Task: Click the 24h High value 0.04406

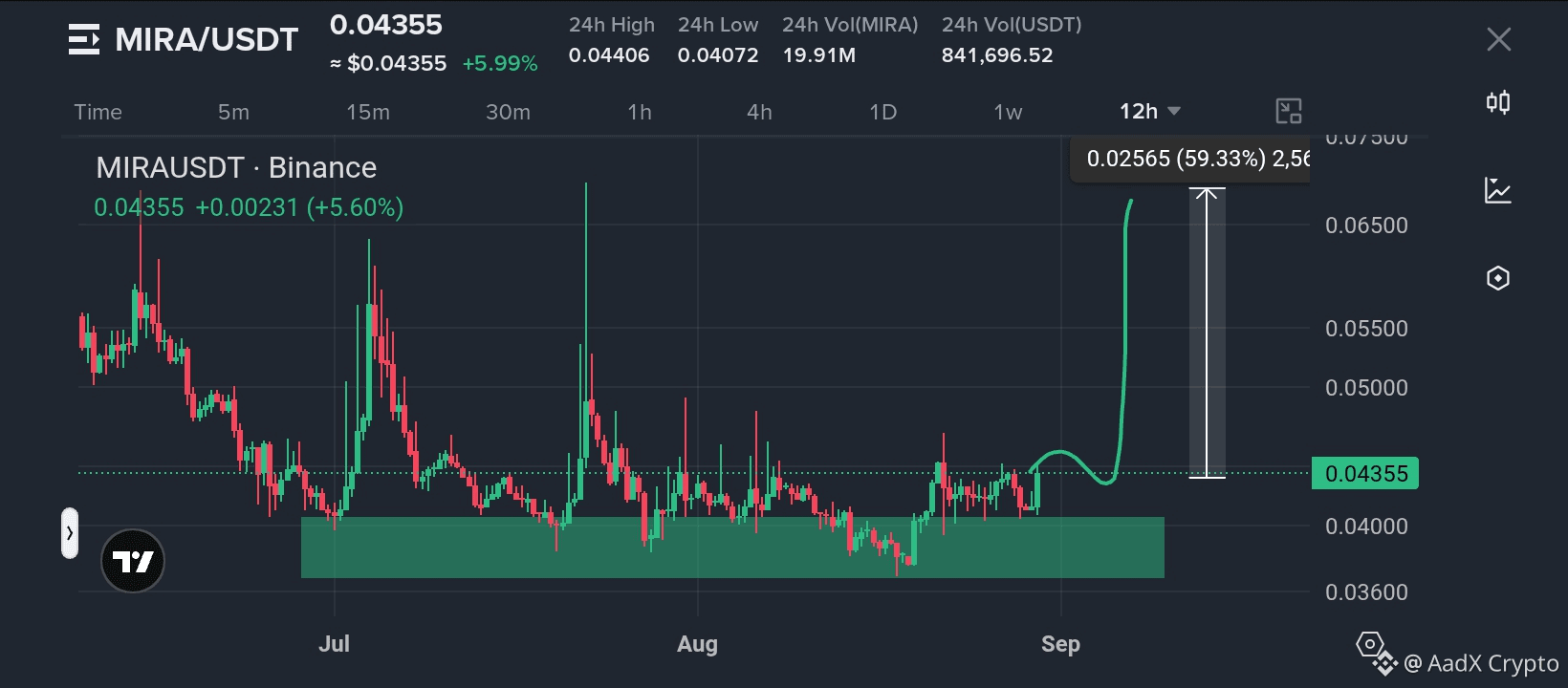Action: pyautogui.click(x=609, y=55)
